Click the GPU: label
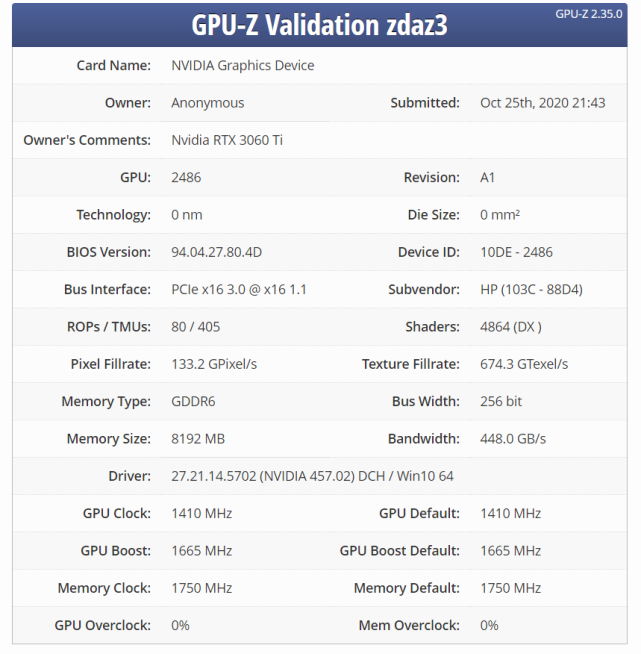The image size is (641, 654). (x=136, y=178)
